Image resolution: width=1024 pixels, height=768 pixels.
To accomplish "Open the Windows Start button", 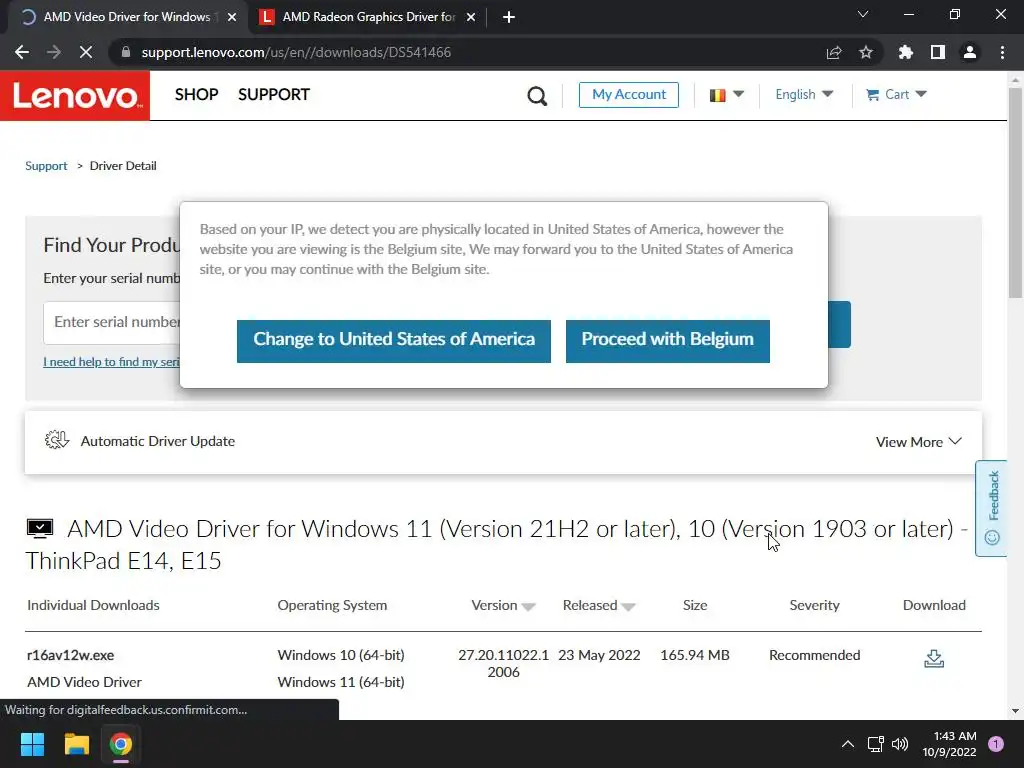I will [x=32, y=744].
